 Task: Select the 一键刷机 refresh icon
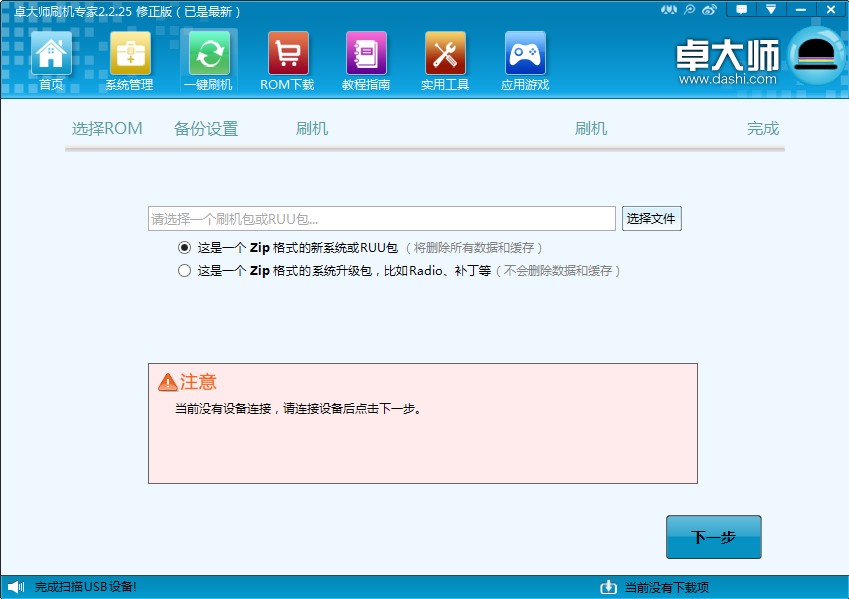(209, 53)
